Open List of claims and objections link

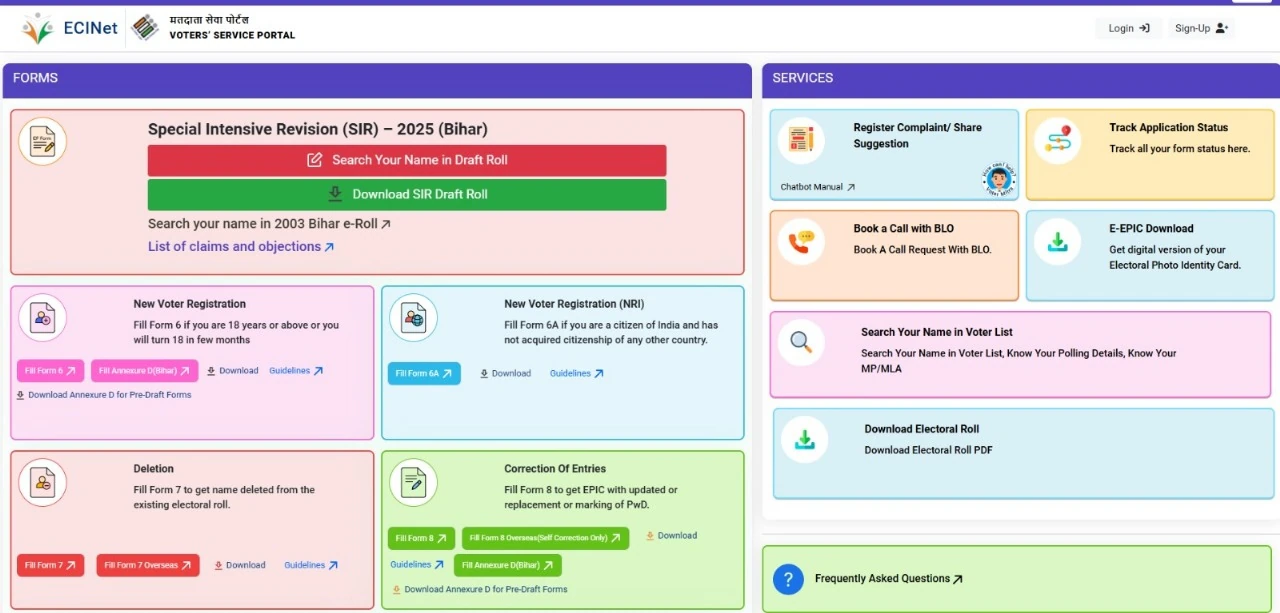point(241,246)
